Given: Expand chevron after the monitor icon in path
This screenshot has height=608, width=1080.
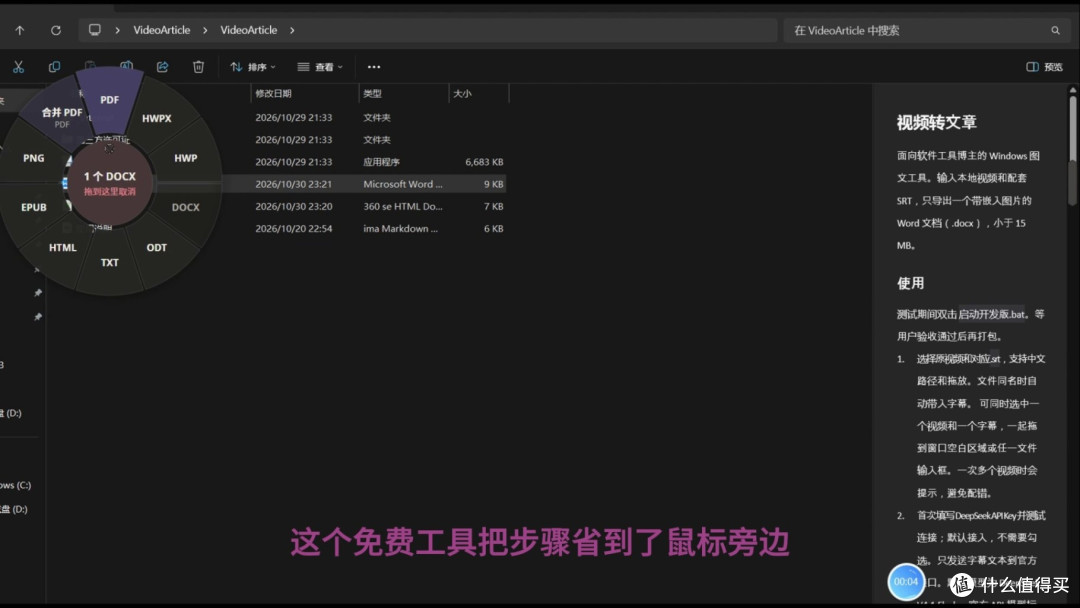Looking at the screenshot, I should 118,30.
